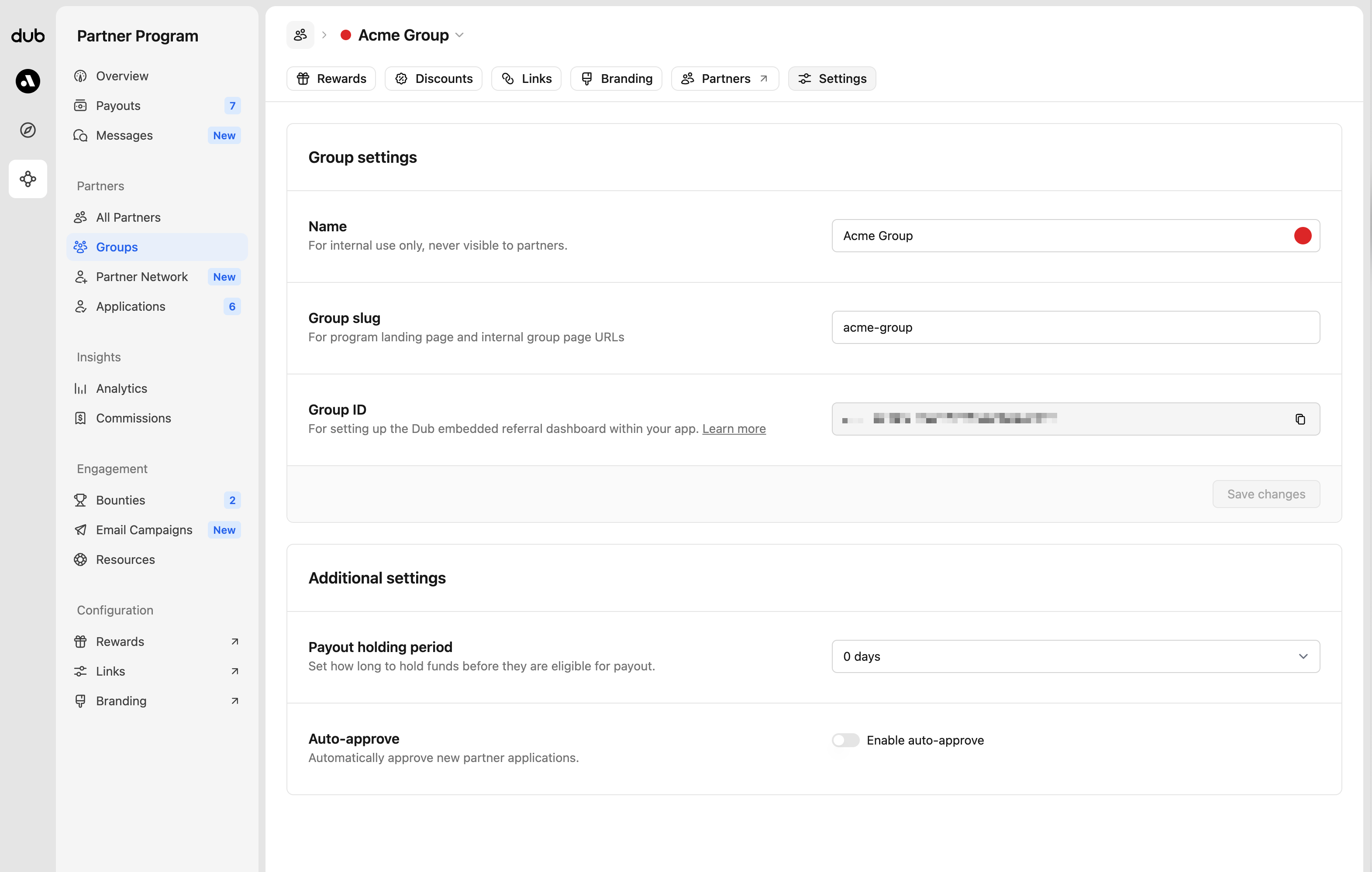The image size is (1372, 872).
Task: Copy the Group ID to clipboard
Action: click(1300, 419)
